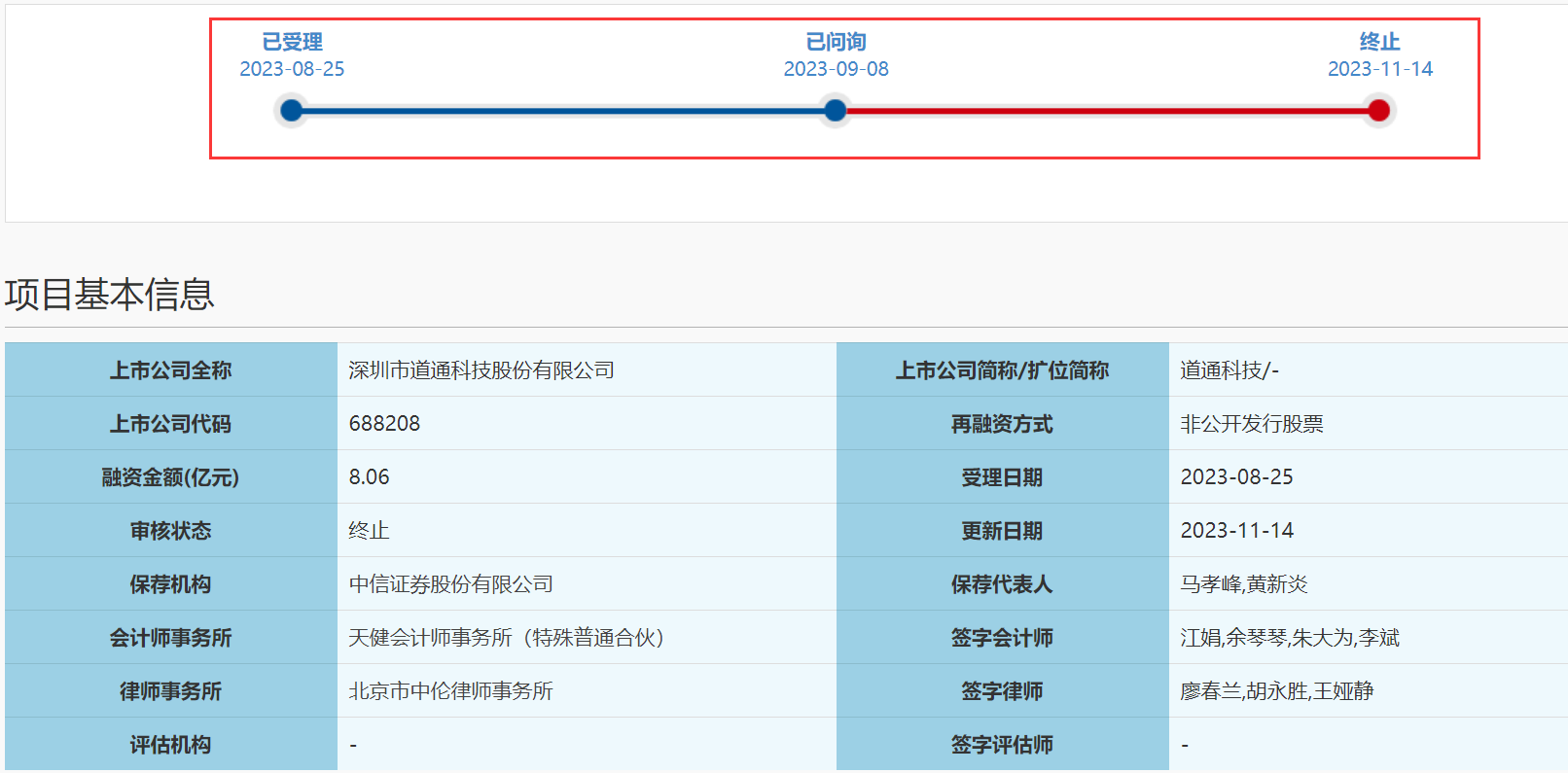This screenshot has width=1568, height=773.
Task: Select the 审核状态 value 终止
Action: click(x=369, y=531)
